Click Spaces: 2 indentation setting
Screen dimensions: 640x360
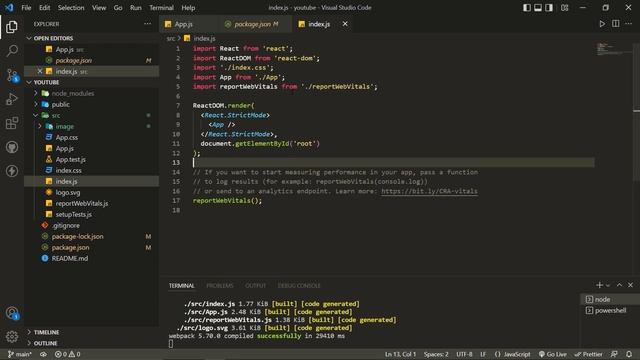click(436, 354)
